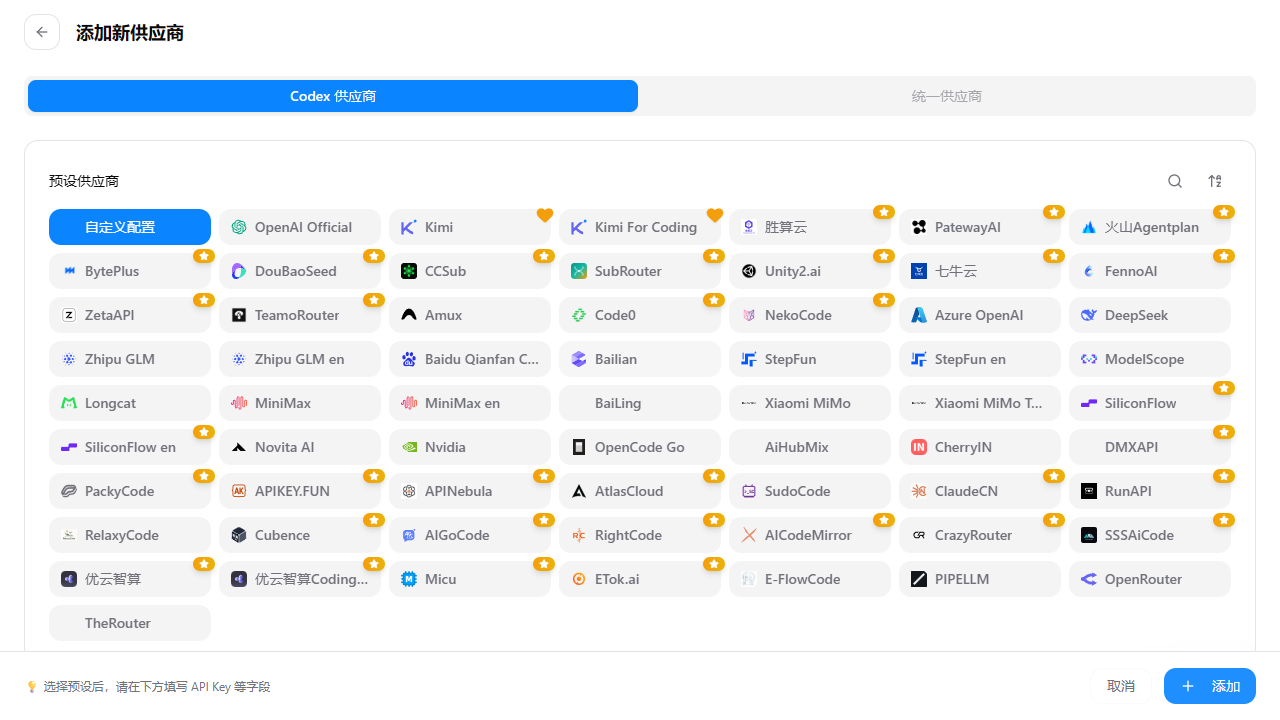Image resolution: width=1280 pixels, height=720 pixels.
Task: Choose the CrazyRouter provider
Action: (980, 535)
